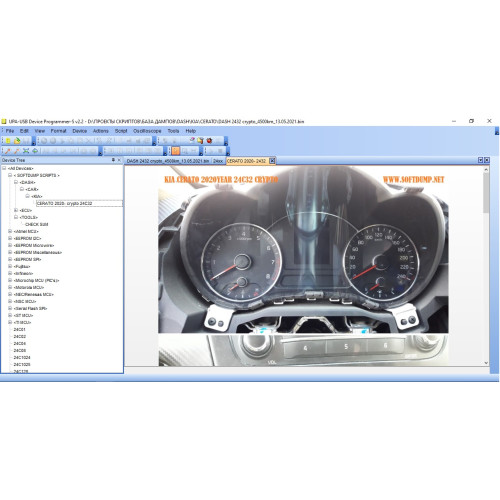Click the notes page icon beside the eraser
Viewport: 500px width, 500px height.
click(x=200, y=141)
